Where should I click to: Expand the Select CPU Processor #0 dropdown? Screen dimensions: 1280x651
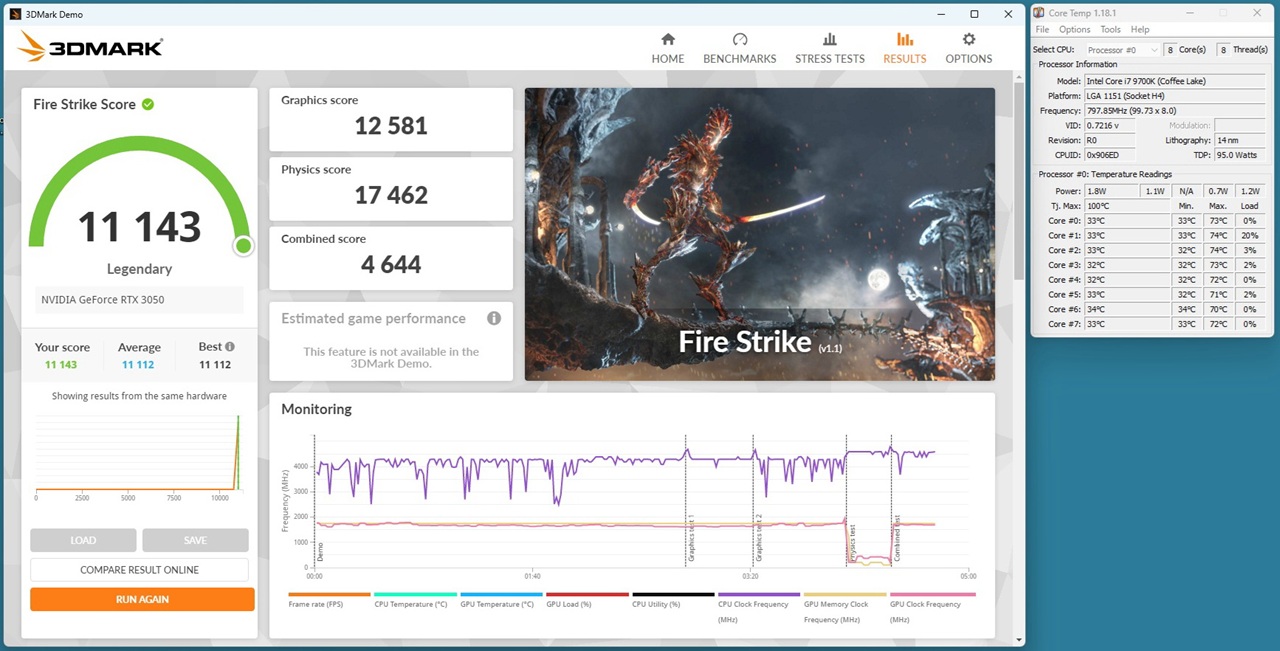[x=1121, y=50]
